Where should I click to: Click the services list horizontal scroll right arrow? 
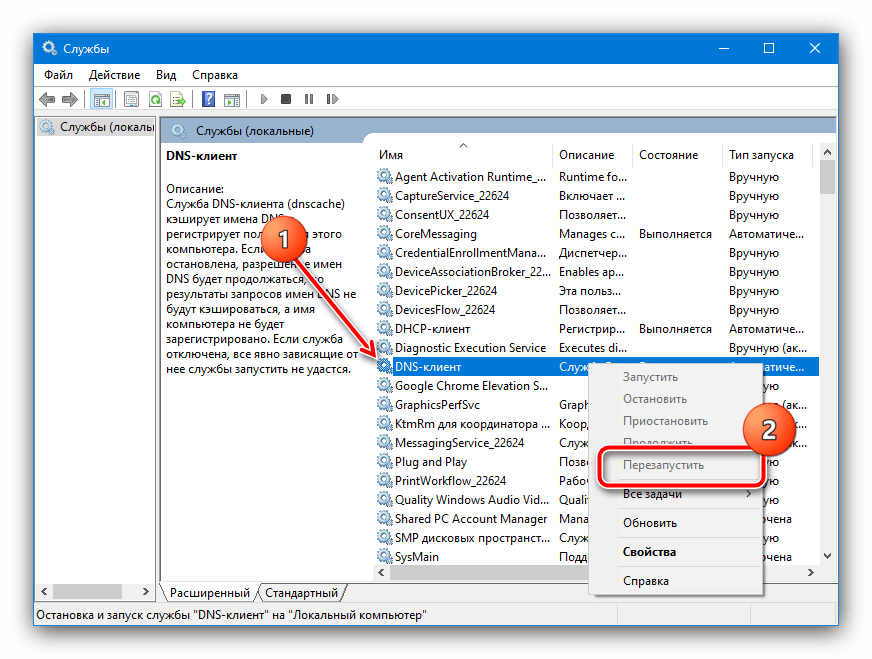point(811,572)
